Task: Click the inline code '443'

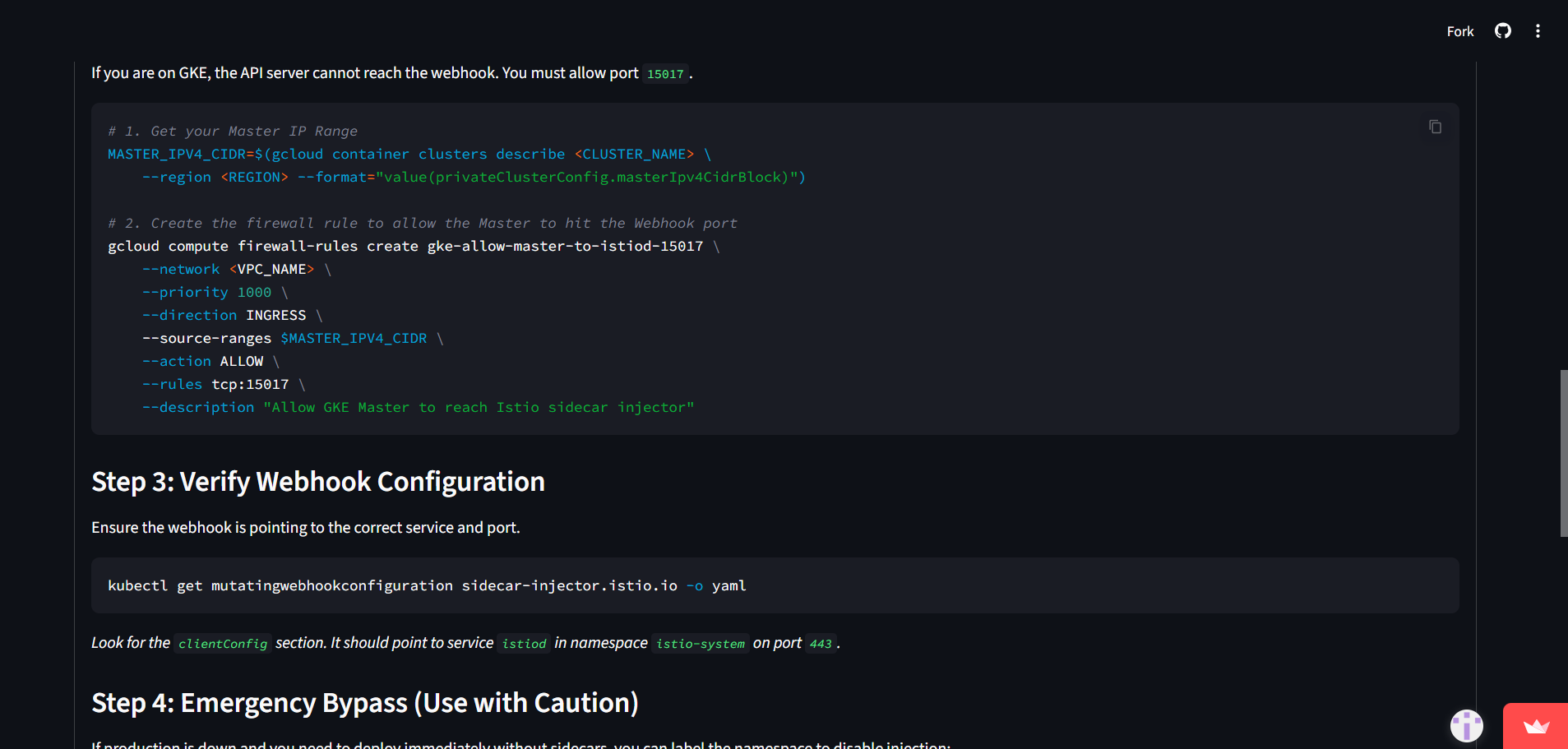Action: 821,644
